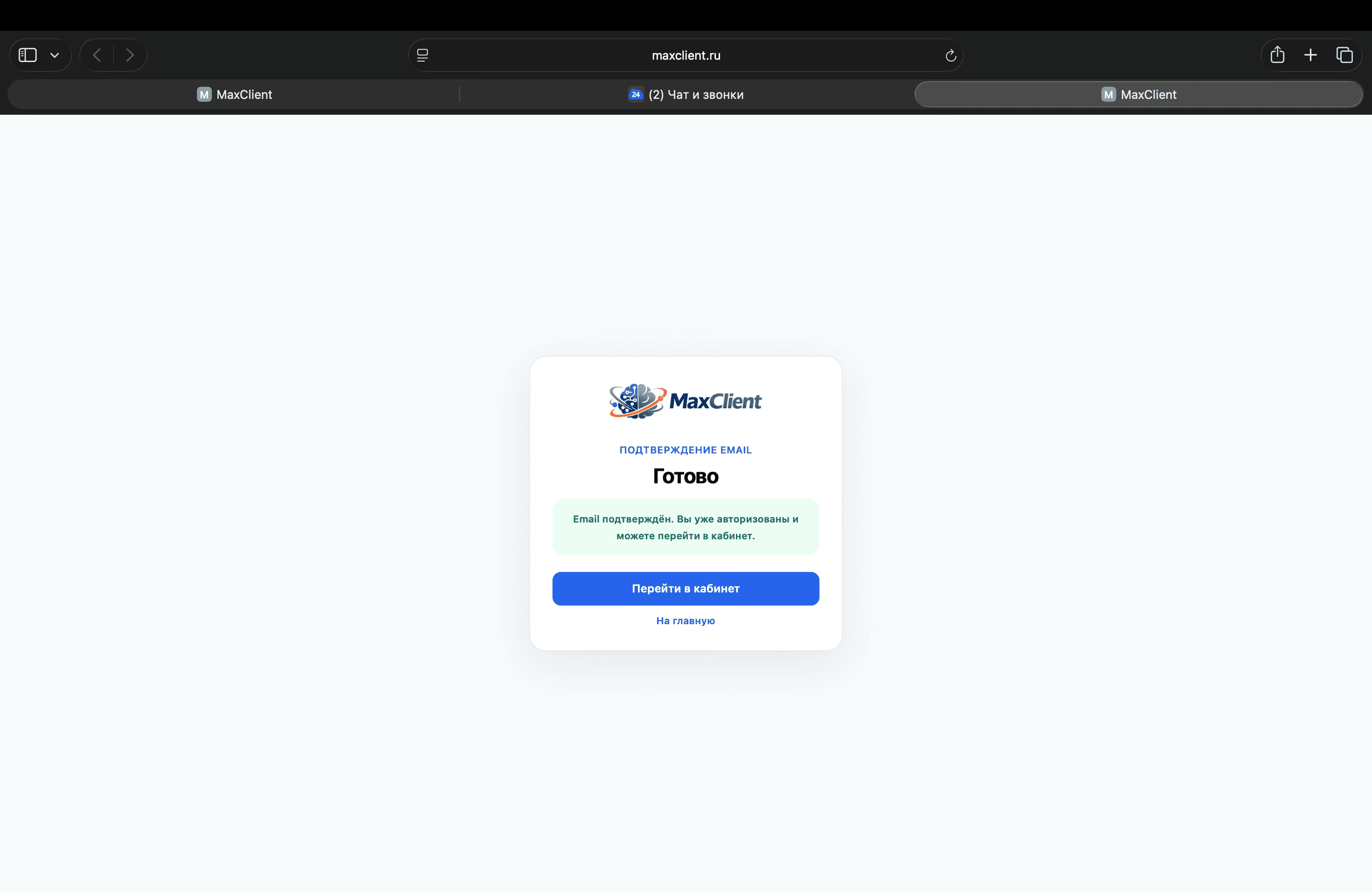Click the "ПОДТВЕРЖДЕНИЕ EMAIL" label
The image size is (1372, 892).
point(686,450)
